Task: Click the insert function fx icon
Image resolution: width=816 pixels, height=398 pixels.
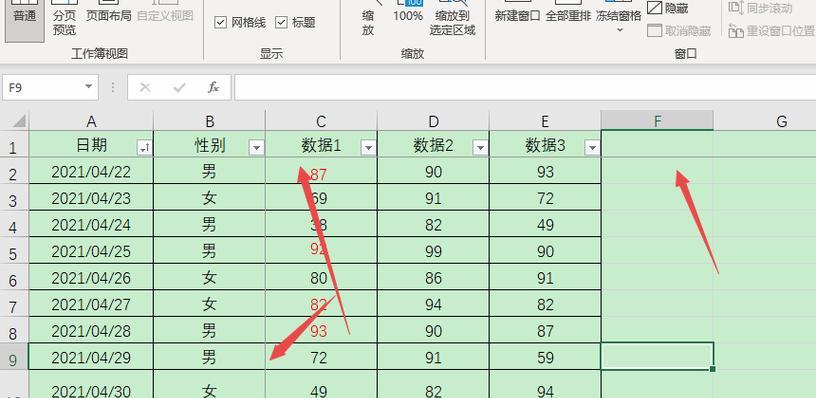Action: click(x=213, y=87)
